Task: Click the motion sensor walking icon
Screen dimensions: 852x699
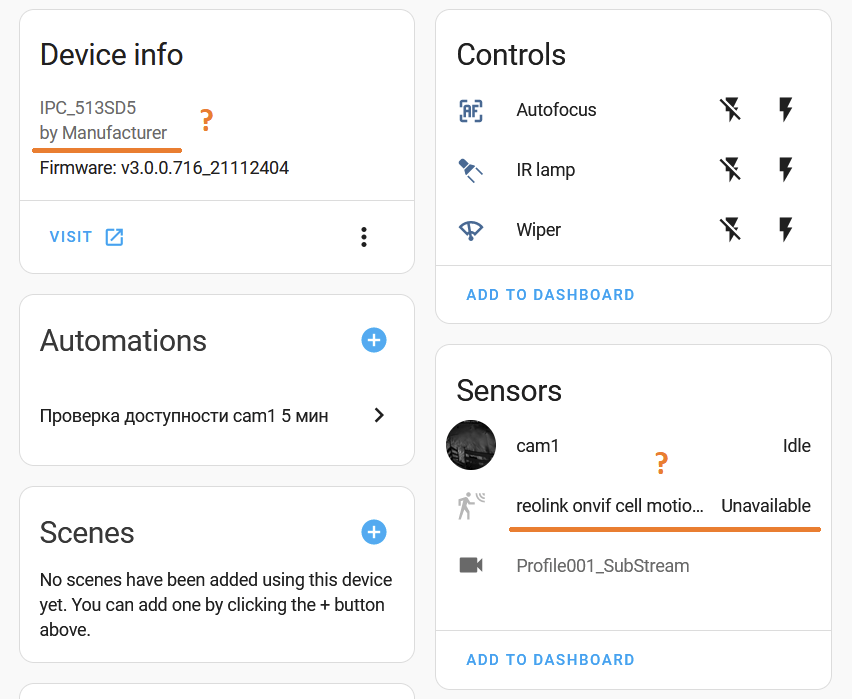Action: [471, 506]
